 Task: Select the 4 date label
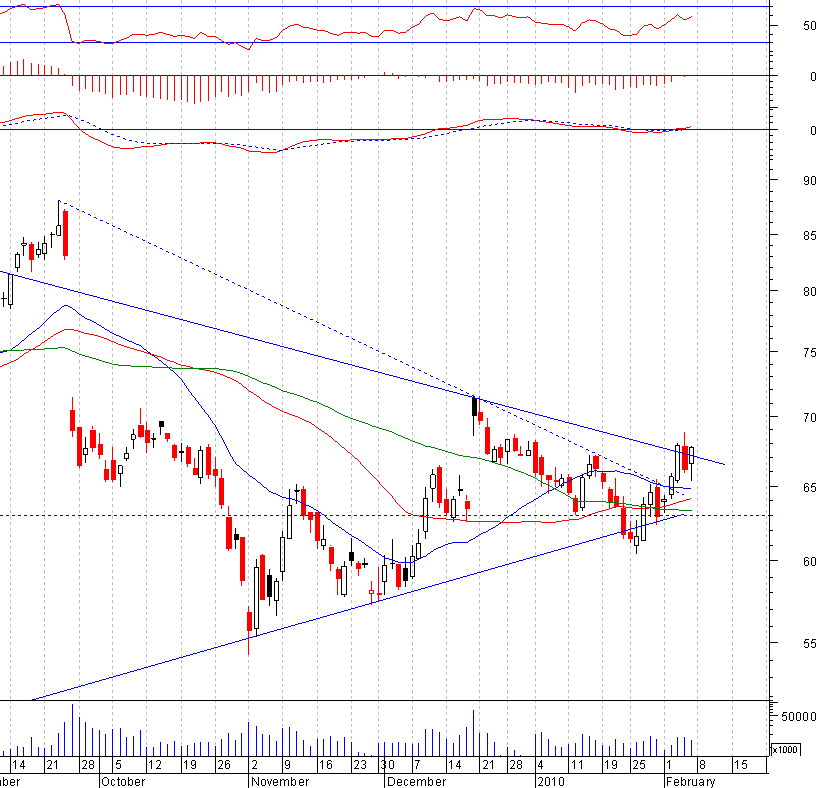coord(540,765)
